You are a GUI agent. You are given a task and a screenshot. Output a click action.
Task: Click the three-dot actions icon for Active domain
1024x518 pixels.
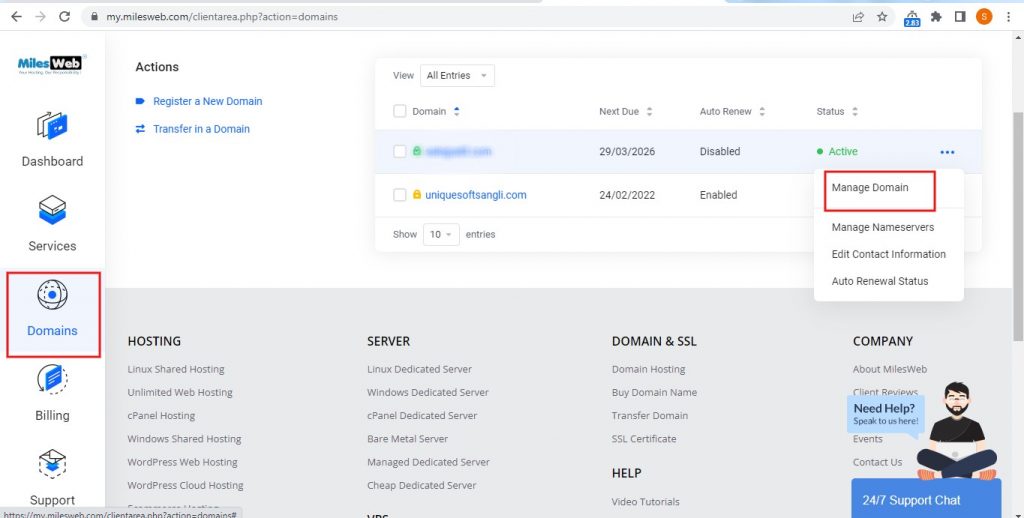point(947,152)
